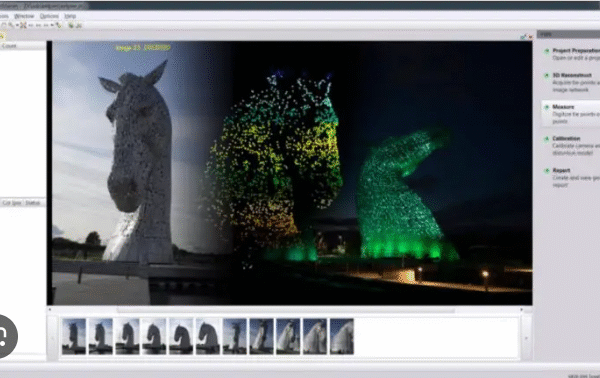Click the Report workflow step title
The width and height of the screenshot is (600, 378).
point(561,171)
